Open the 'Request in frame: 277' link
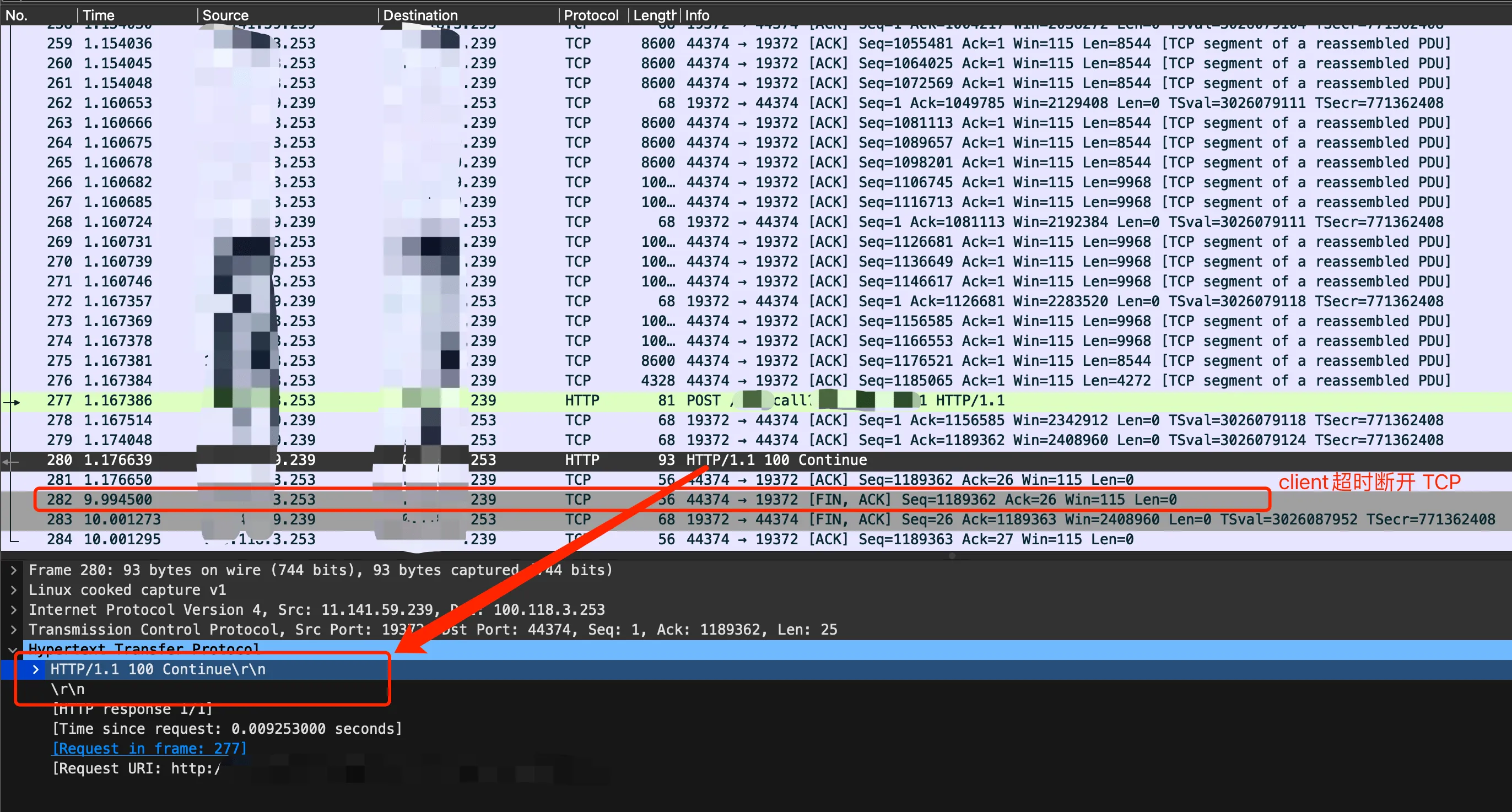 pyautogui.click(x=150, y=748)
